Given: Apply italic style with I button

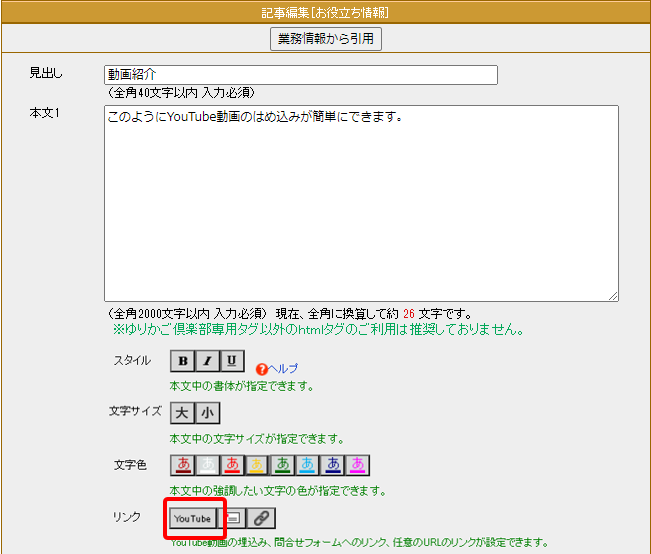Looking at the screenshot, I should pos(207,361).
